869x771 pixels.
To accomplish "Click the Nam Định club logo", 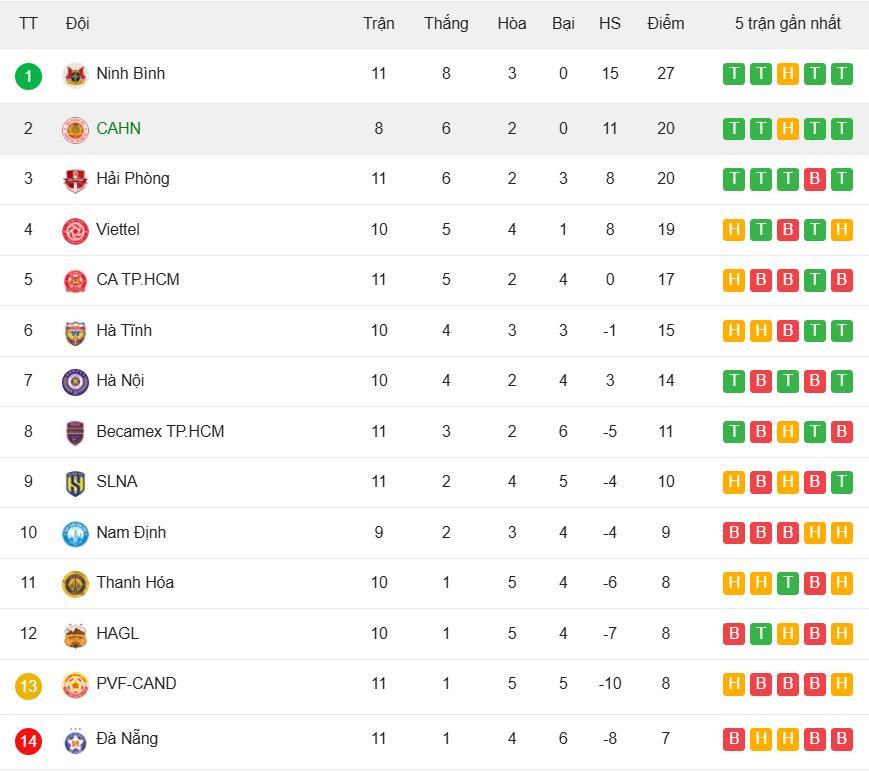I will 75,533.
